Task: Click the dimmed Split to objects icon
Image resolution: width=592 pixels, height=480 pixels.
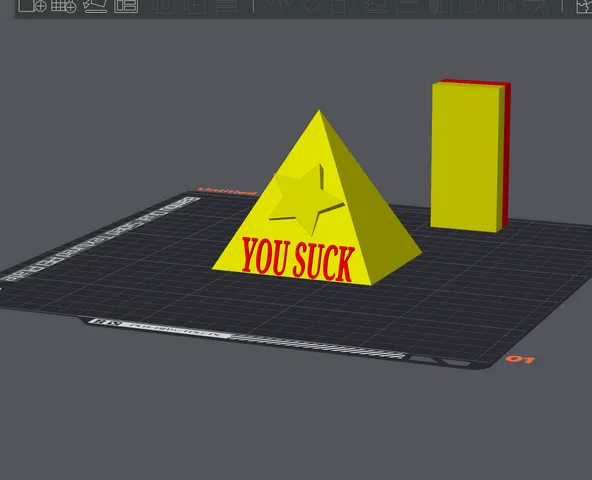Action: [164, 6]
